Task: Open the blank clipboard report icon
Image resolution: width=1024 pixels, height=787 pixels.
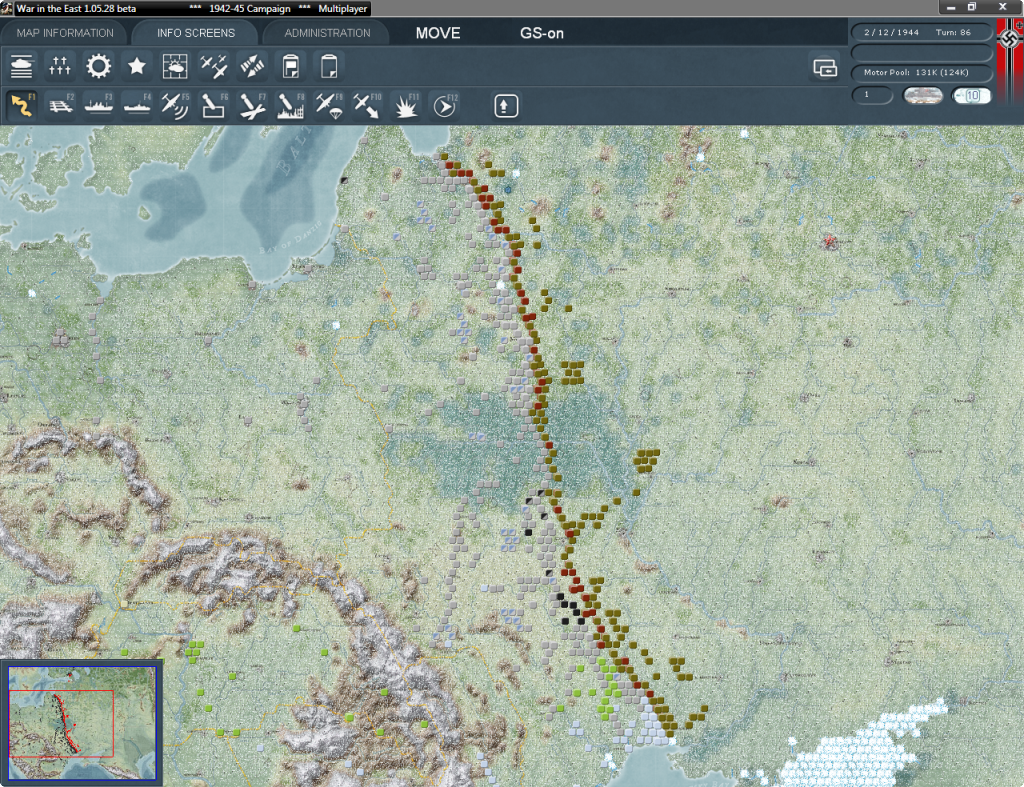Action: (x=328, y=67)
